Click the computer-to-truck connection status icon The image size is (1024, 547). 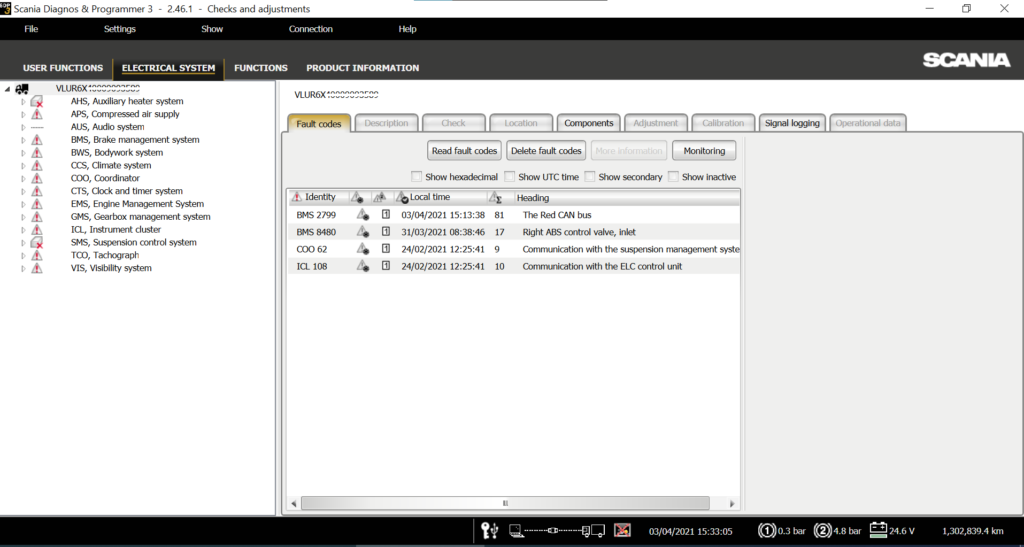pyautogui.click(x=556, y=530)
